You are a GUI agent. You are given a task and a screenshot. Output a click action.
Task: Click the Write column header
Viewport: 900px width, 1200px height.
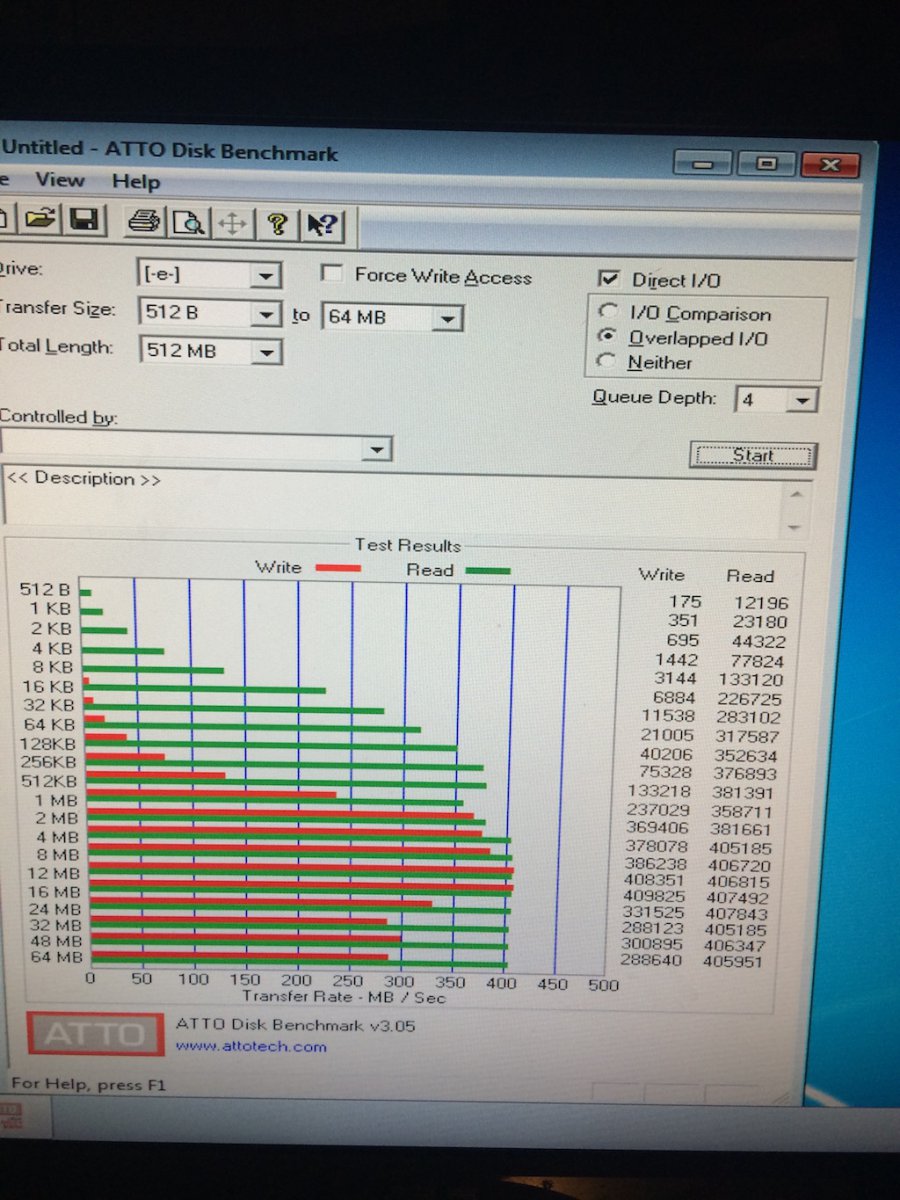[x=661, y=574]
